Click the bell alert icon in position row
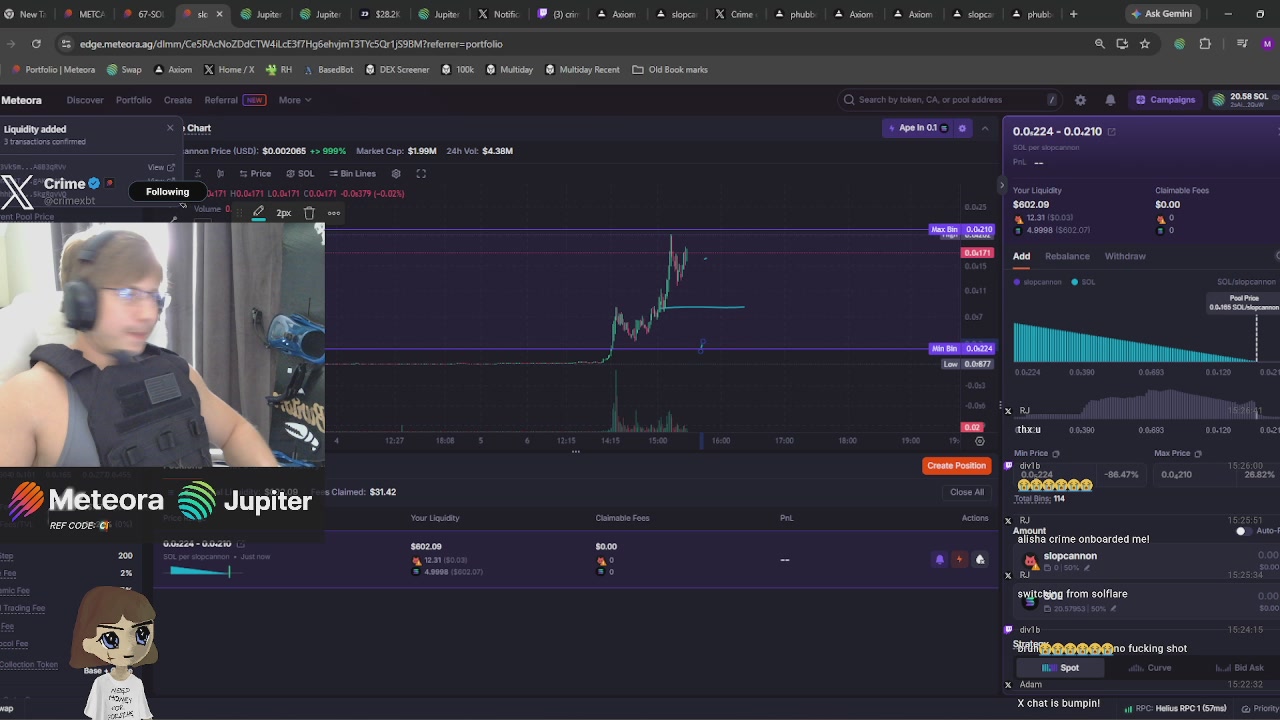 click(x=939, y=560)
